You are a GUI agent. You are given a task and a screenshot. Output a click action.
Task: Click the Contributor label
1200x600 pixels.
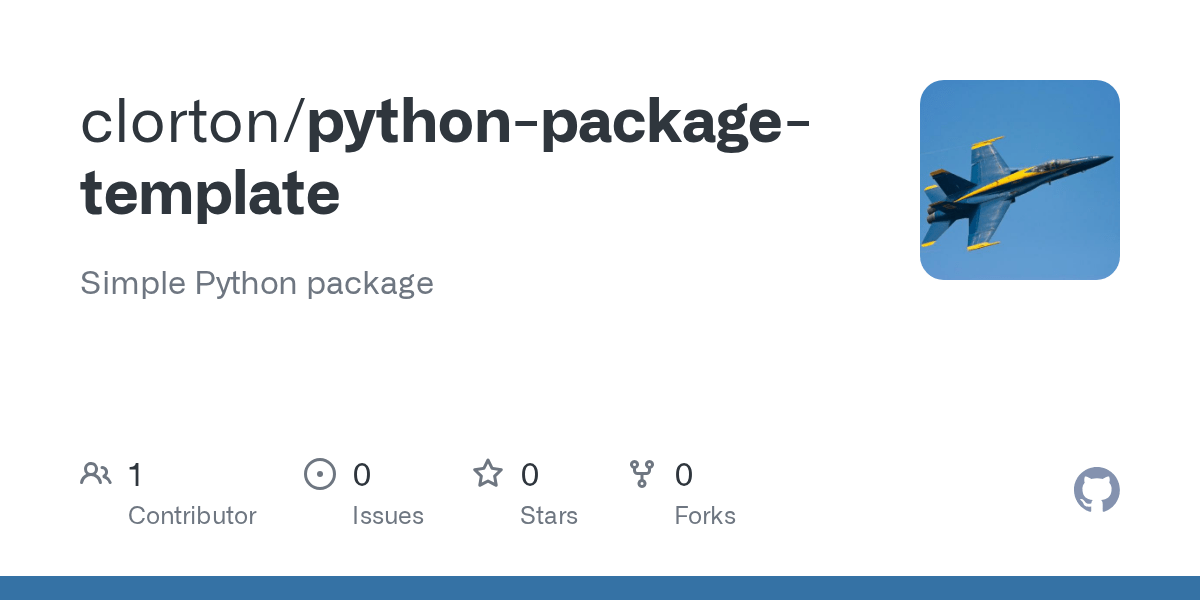(x=192, y=516)
